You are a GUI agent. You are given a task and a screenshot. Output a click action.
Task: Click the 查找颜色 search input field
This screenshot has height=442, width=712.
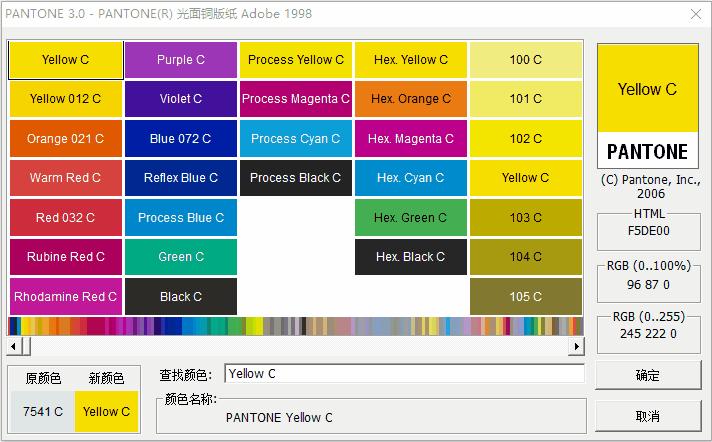tap(403, 374)
